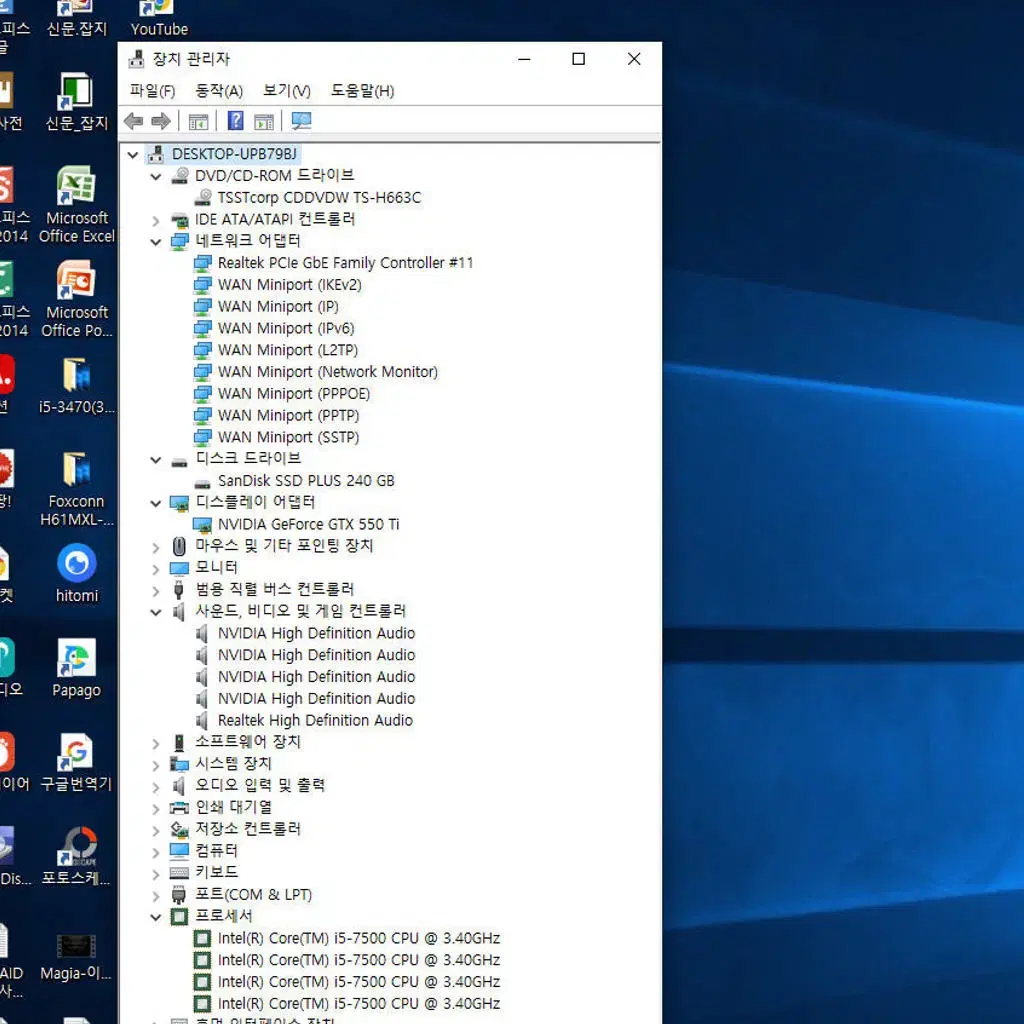This screenshot has height=1024, width=1024.
Task: Click the disc icon for DVD/CD-ROM 드라이브
Action: click(x=180, y=176)
